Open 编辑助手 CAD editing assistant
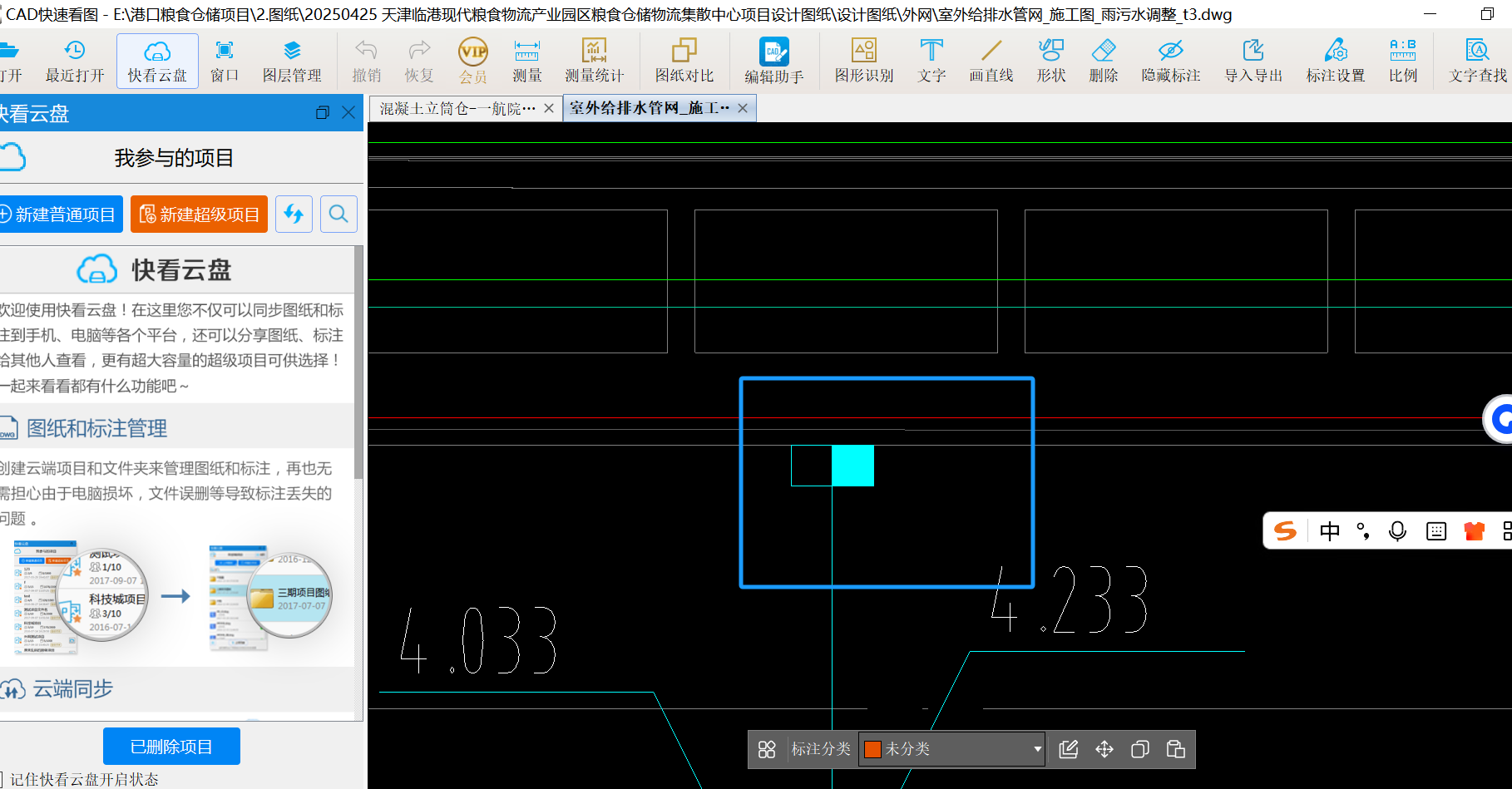 coord(773,61)
